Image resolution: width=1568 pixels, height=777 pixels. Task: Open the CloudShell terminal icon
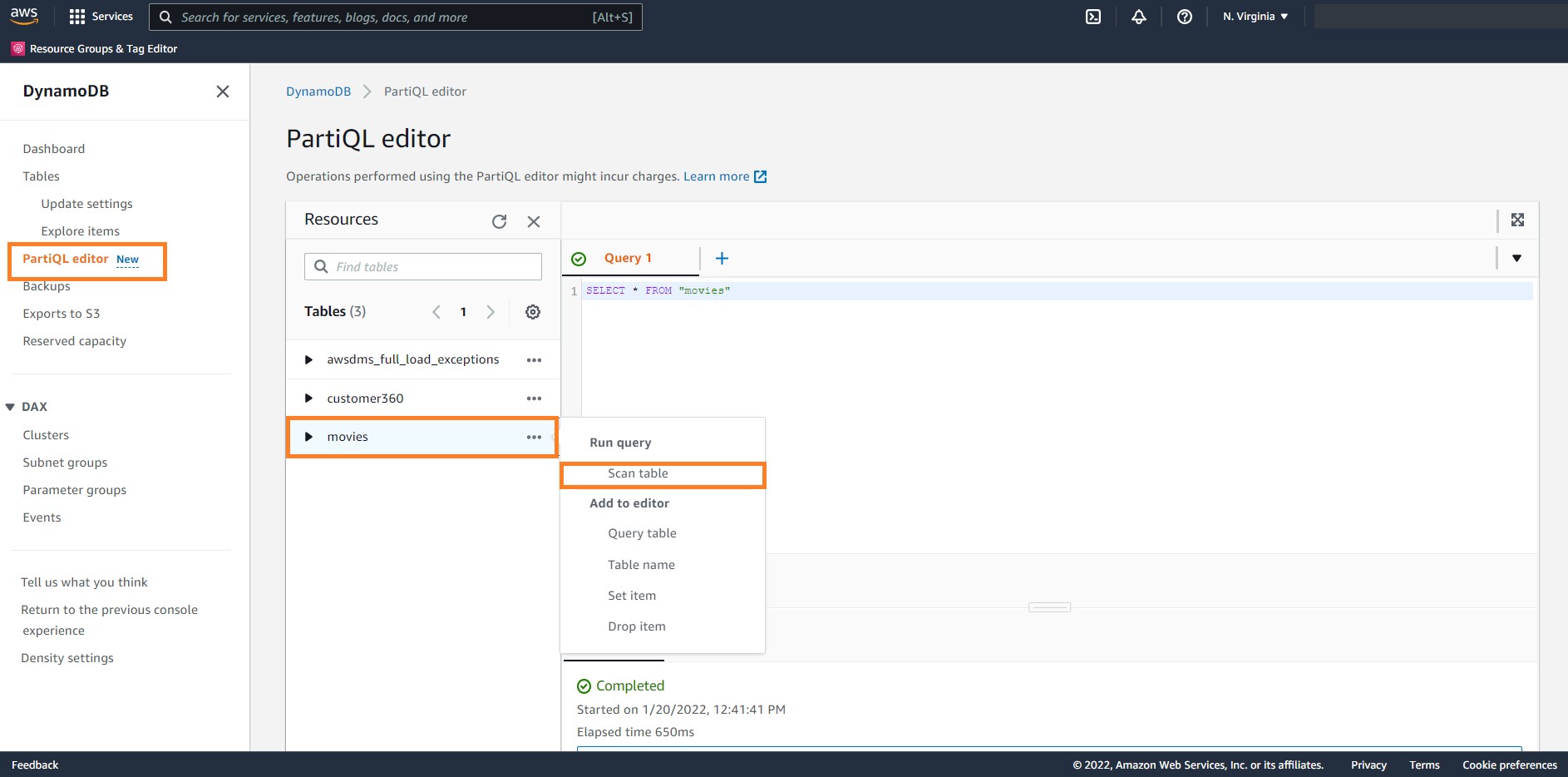pos(1093,17)
